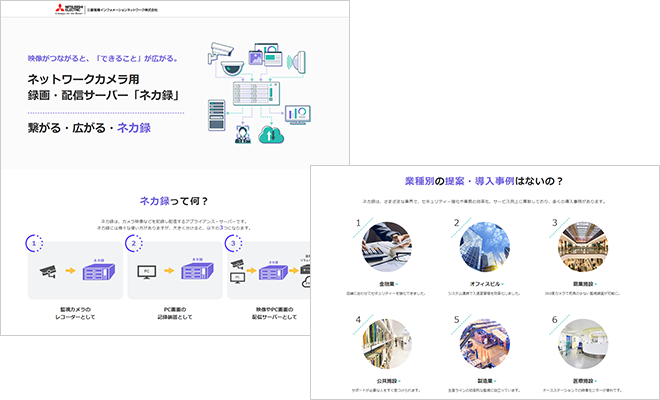Click the Mitsubishi Electric logo in the header

[69, 9]
